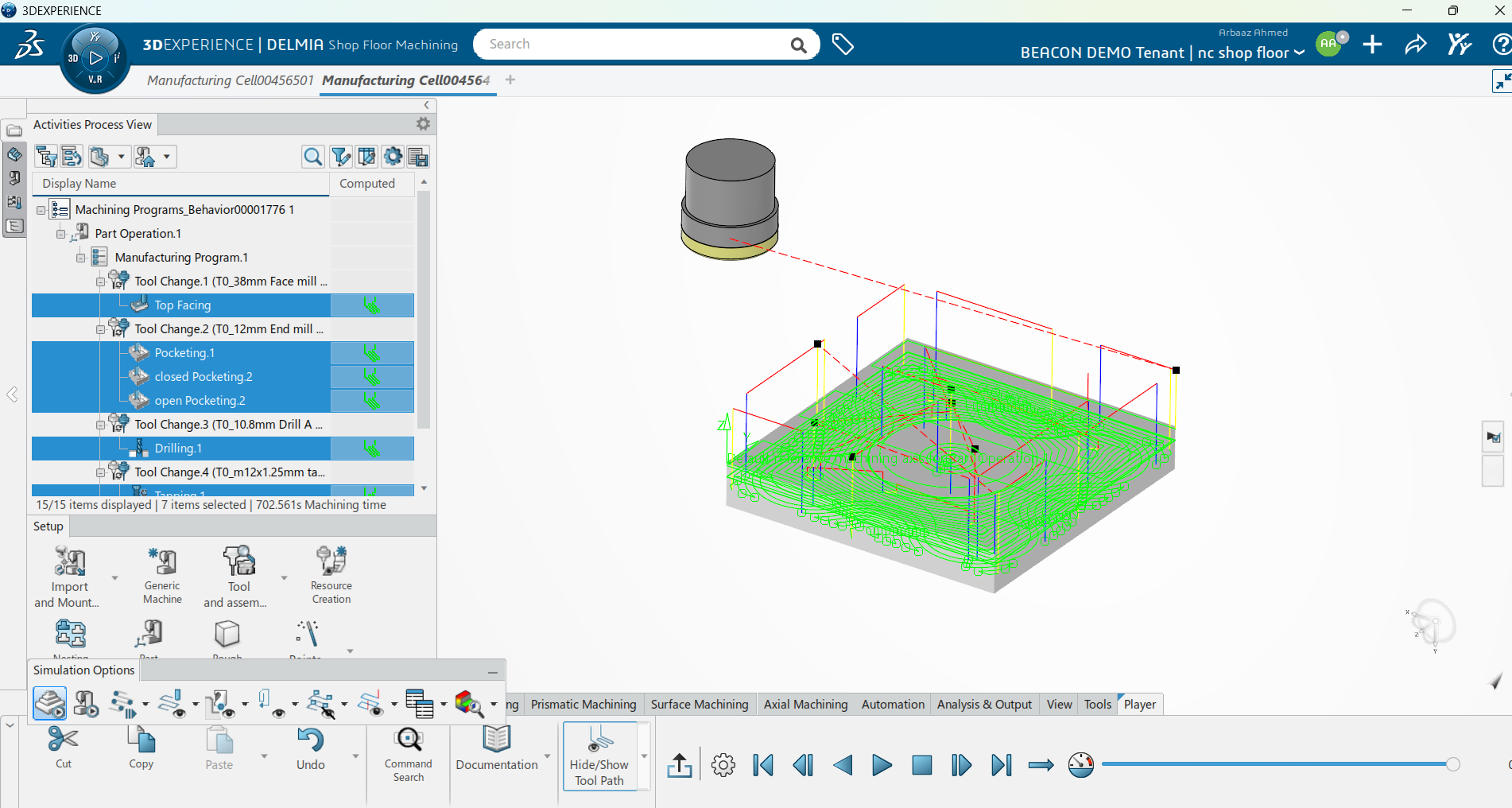Toggle cutting plane visibility eye icon
Viewport: 1512px width, 808px height.
pyautogui.click(x=370, y=704)
